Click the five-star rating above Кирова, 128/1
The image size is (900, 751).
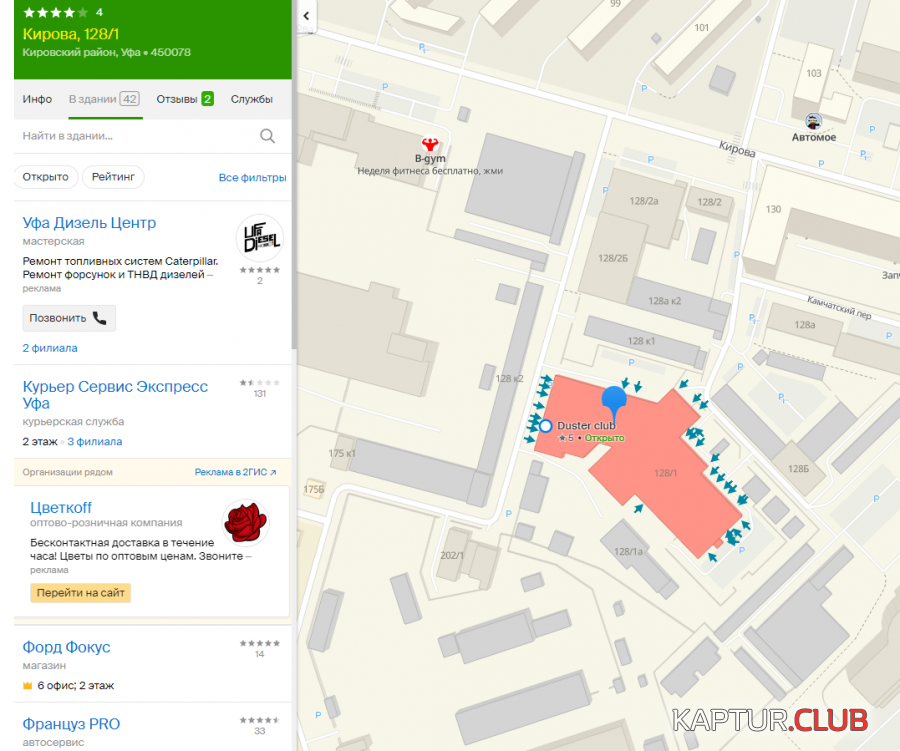[56, 12]
